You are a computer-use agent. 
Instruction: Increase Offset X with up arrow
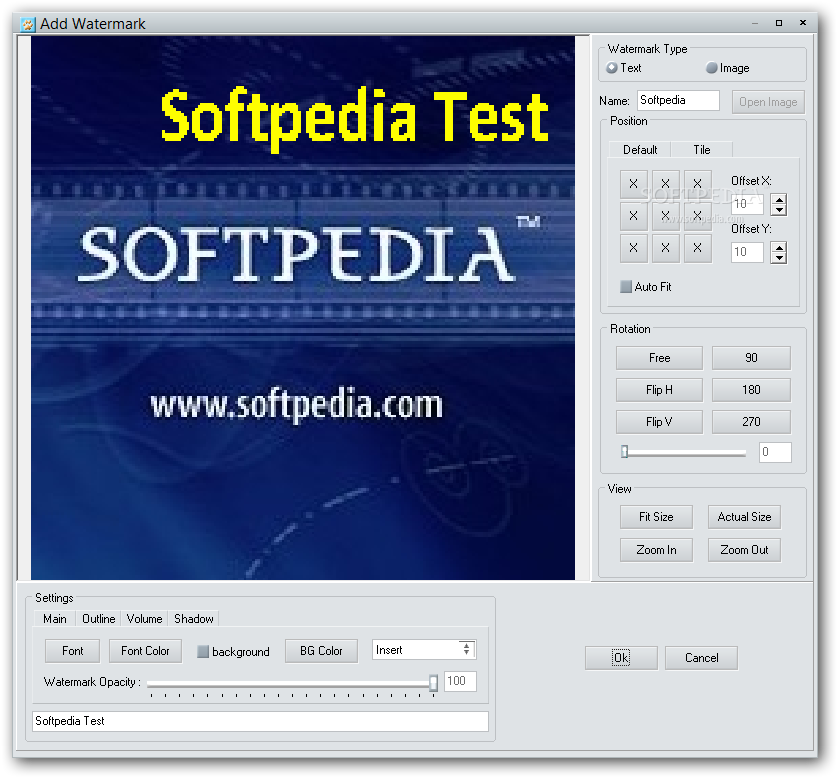(779, 199)
